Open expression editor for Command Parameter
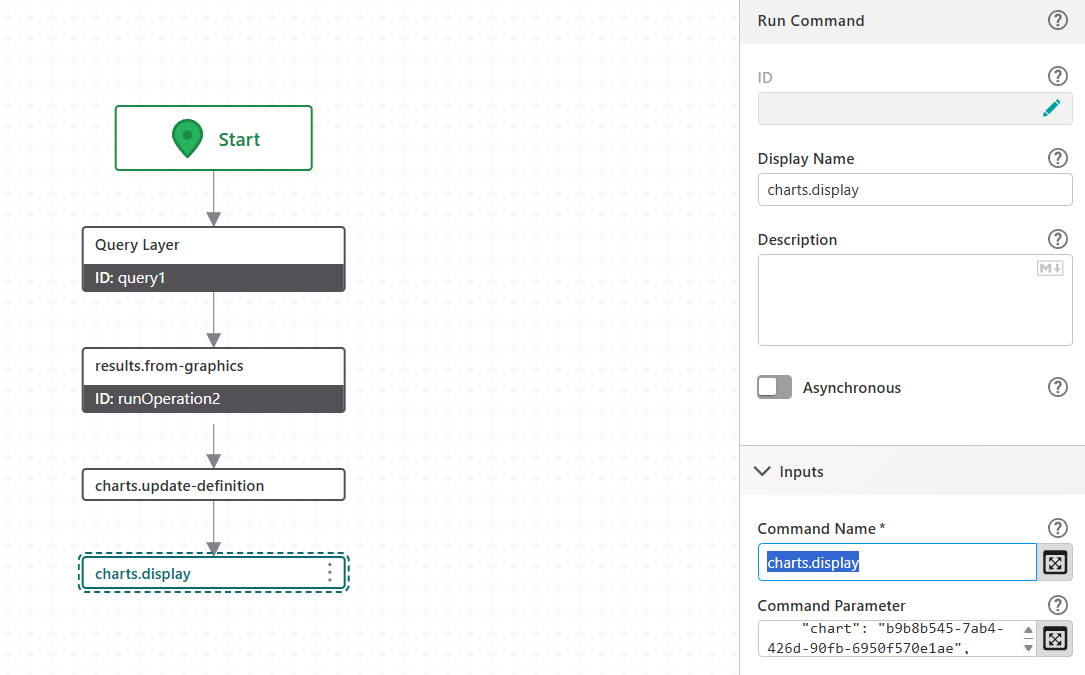The image size is (1085, 675). coord(1055,639)
